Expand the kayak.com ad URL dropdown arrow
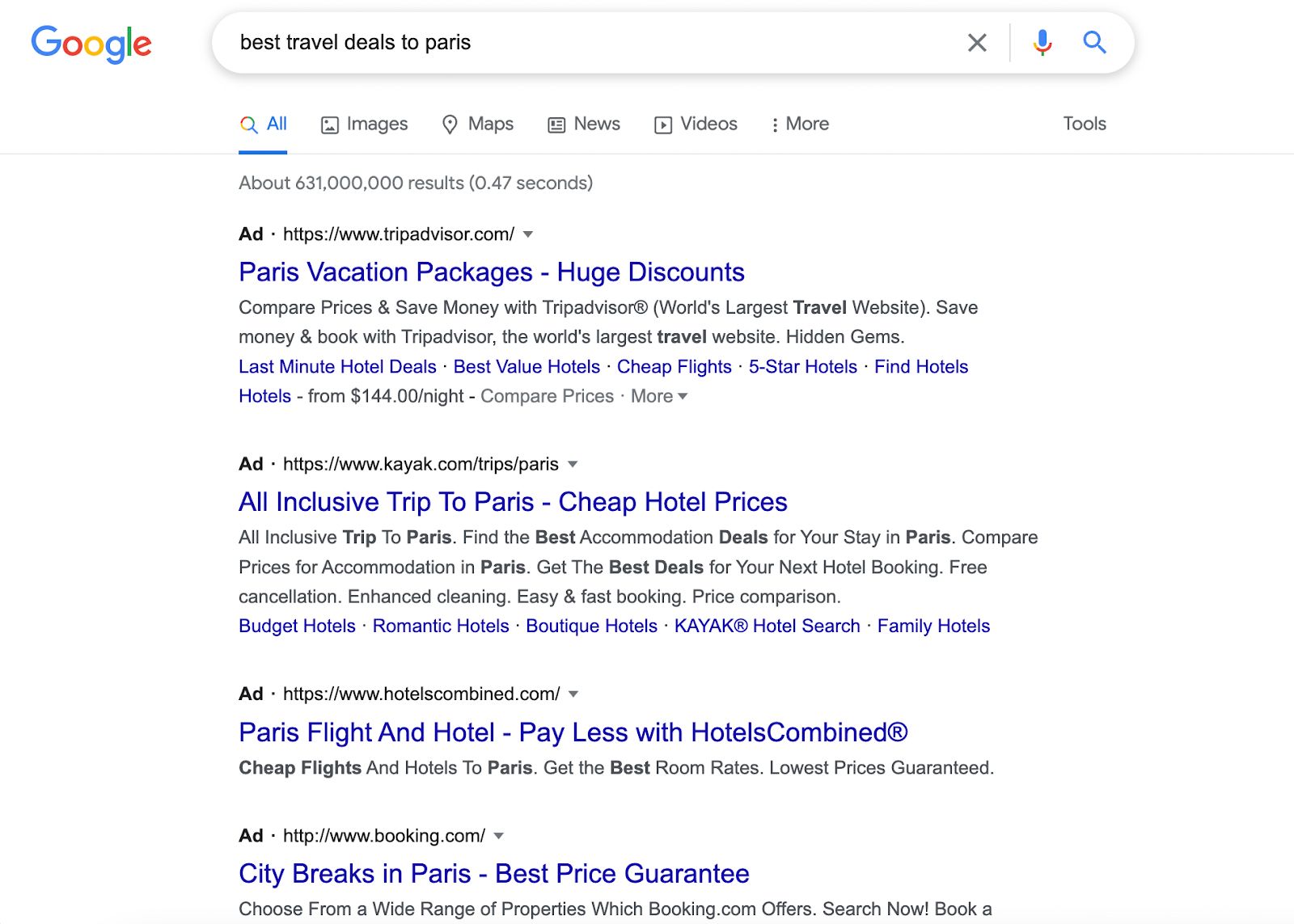Viewport: 1294px width, 924px height. (573, 464)
